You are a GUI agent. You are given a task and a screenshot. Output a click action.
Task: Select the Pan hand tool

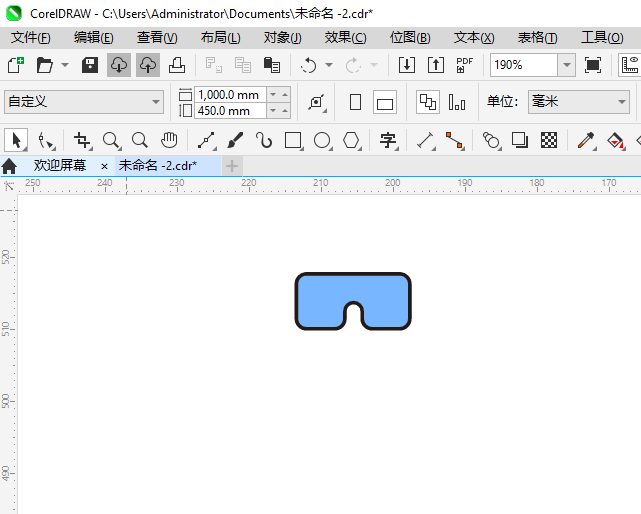[169, 141]
